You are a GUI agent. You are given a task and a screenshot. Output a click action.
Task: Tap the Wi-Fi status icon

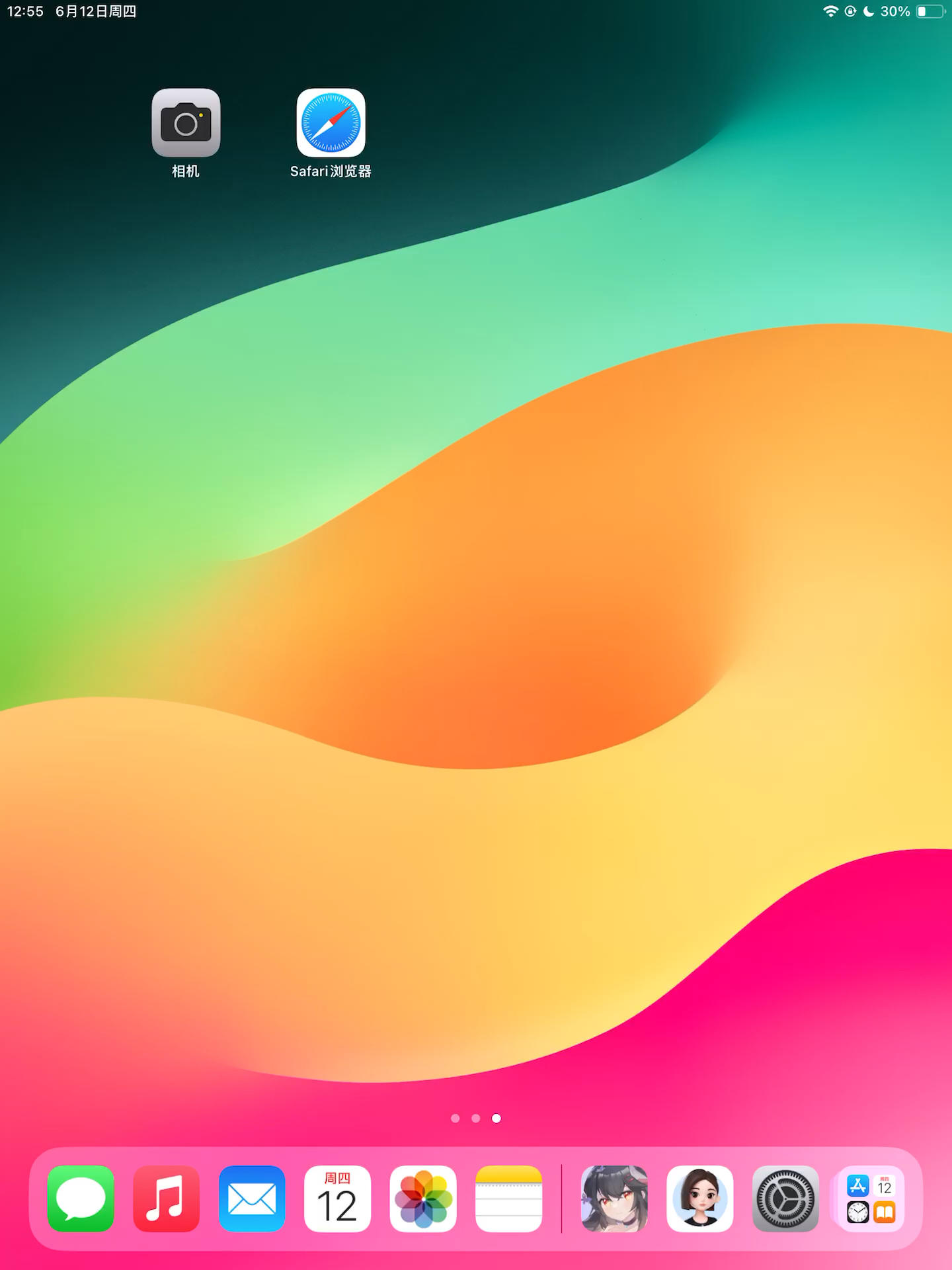(830, 11)
